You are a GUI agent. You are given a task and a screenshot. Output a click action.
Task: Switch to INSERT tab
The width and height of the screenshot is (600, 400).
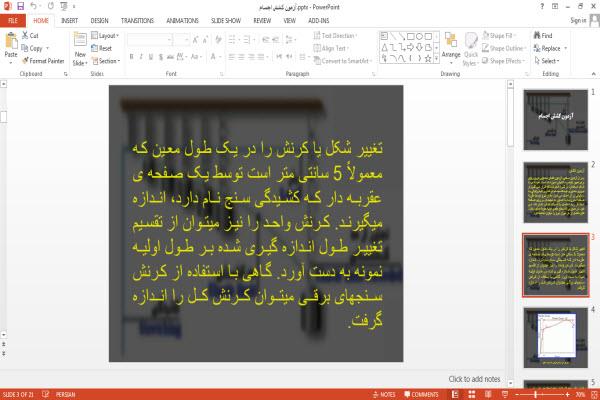tap(69, 21)
